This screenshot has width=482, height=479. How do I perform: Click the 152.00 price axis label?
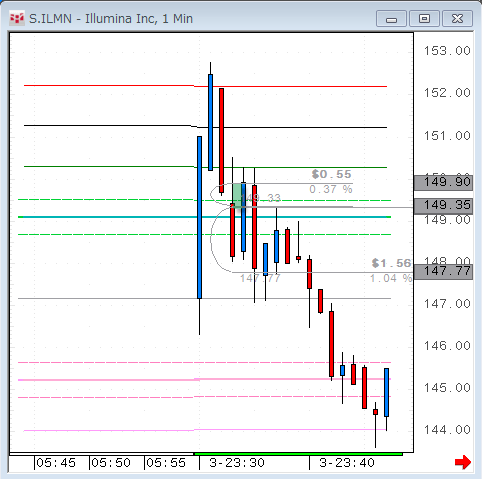point(447,93)
